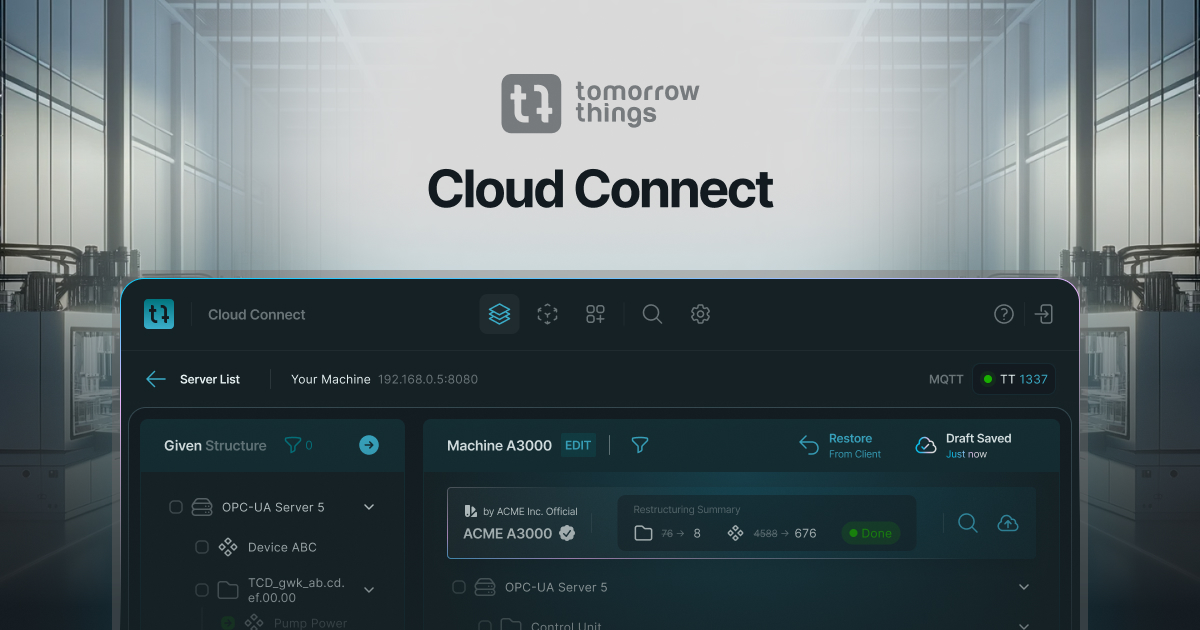Select the Layers view in the top navigation
The image size is (1200, 630).
pos(499,314)
